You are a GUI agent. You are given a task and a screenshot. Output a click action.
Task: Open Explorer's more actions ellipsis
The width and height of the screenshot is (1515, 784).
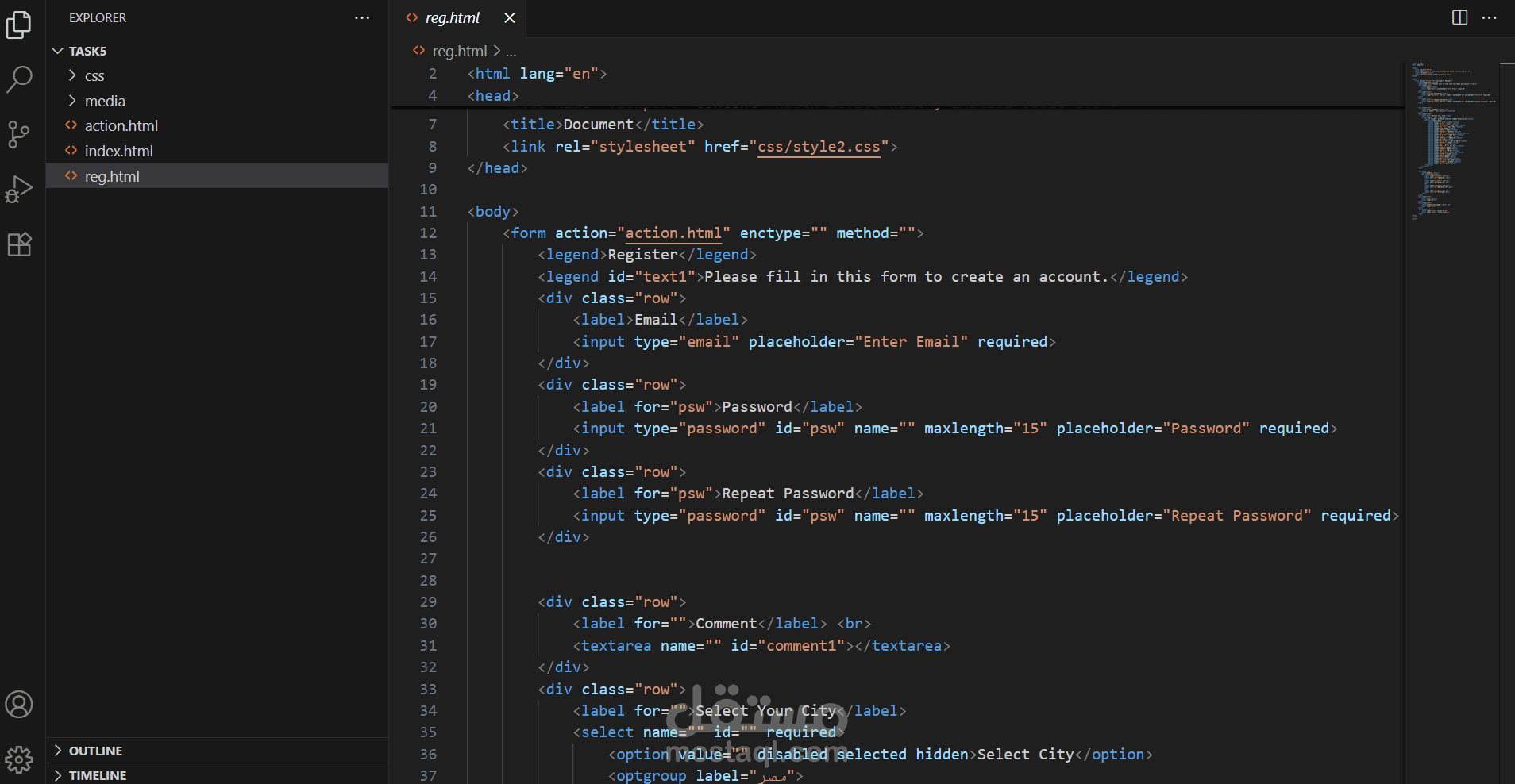click(362, 17)
